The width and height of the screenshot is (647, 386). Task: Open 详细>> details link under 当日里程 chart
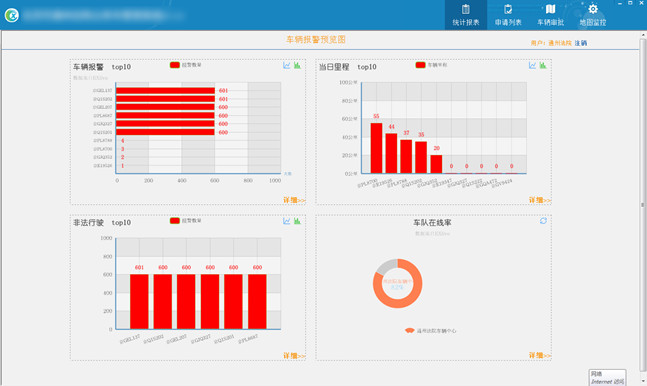[540, 200]
